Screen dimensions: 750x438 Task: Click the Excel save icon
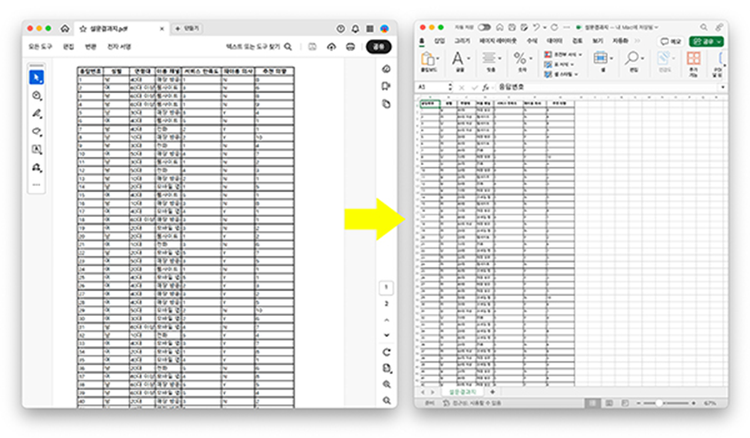point(512,27)
